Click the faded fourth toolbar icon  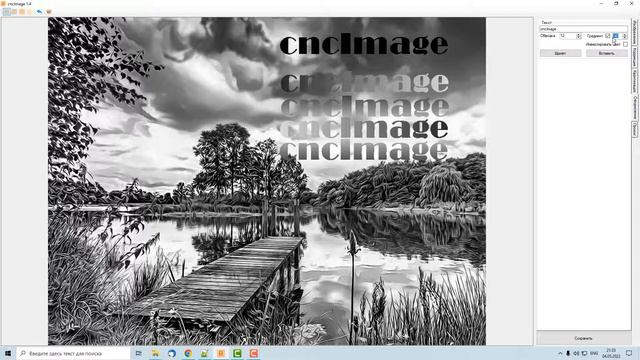point(30,12)
